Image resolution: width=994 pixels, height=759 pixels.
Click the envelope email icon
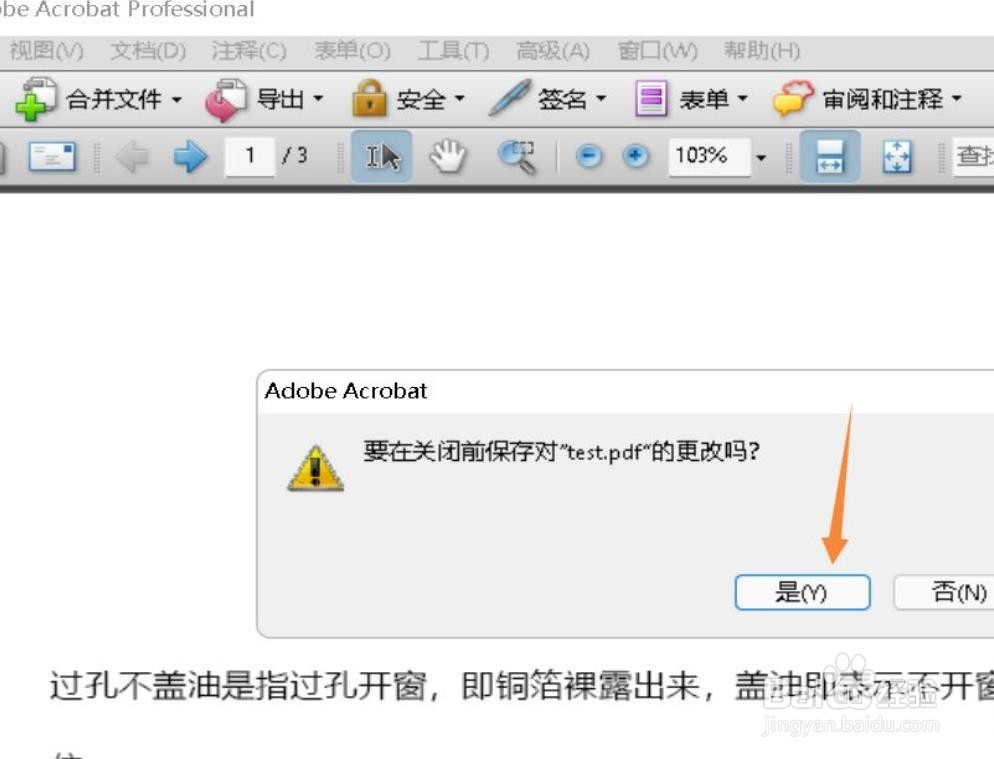pos(52,156)
